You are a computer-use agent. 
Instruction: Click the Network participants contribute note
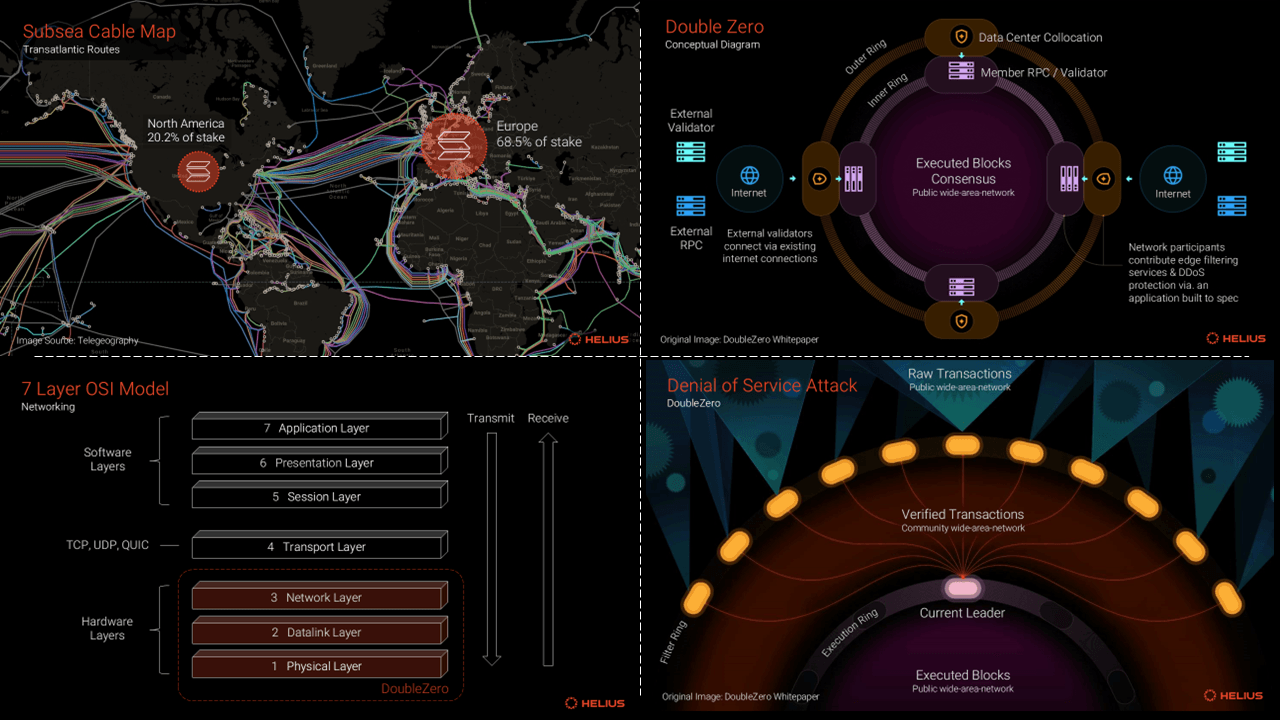click(x=1183, y=272)
